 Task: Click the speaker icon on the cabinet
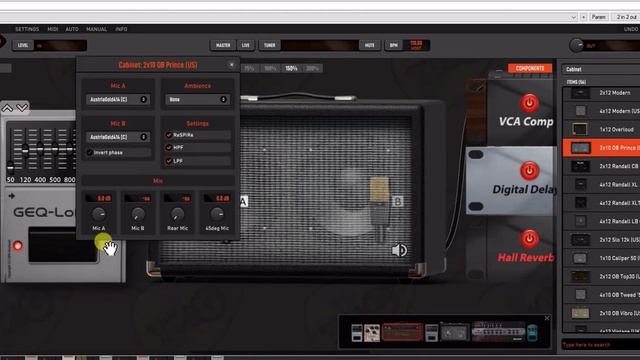pos(399,250)
